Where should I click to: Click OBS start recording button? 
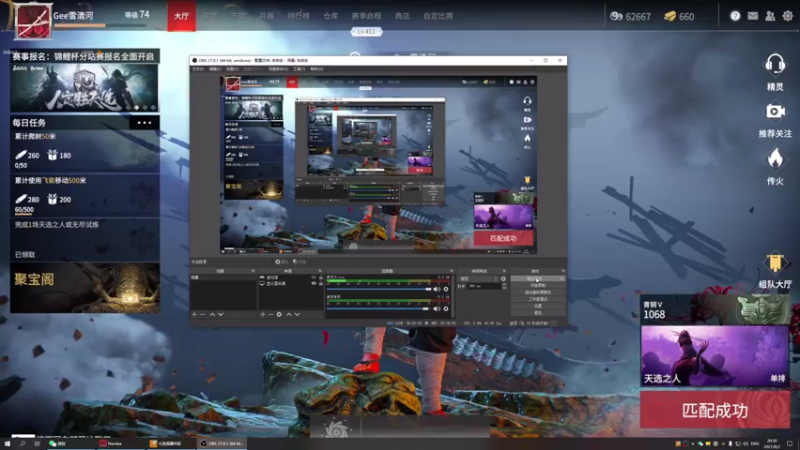[538, 285]
